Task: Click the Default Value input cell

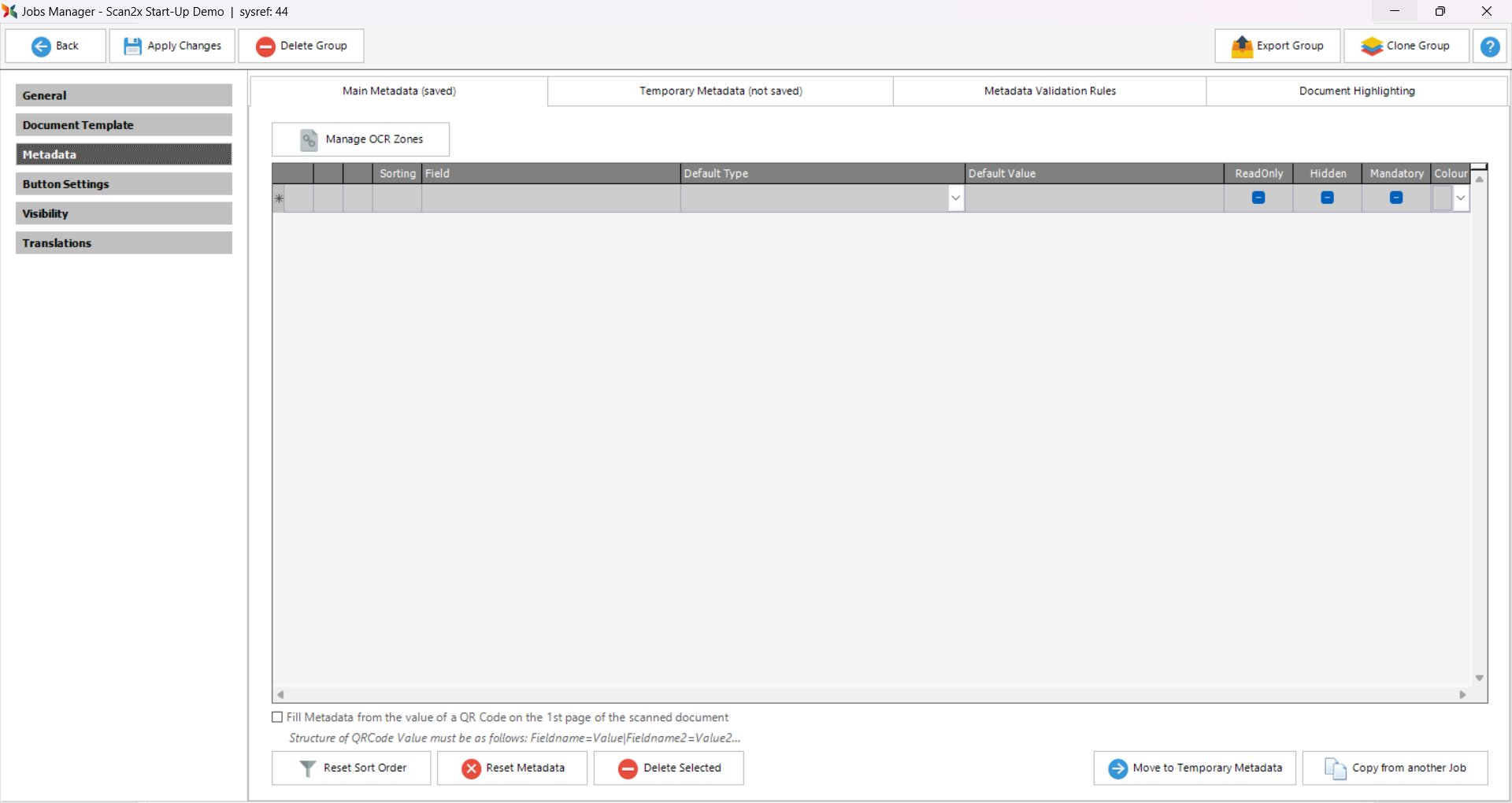Action: 1093,198
